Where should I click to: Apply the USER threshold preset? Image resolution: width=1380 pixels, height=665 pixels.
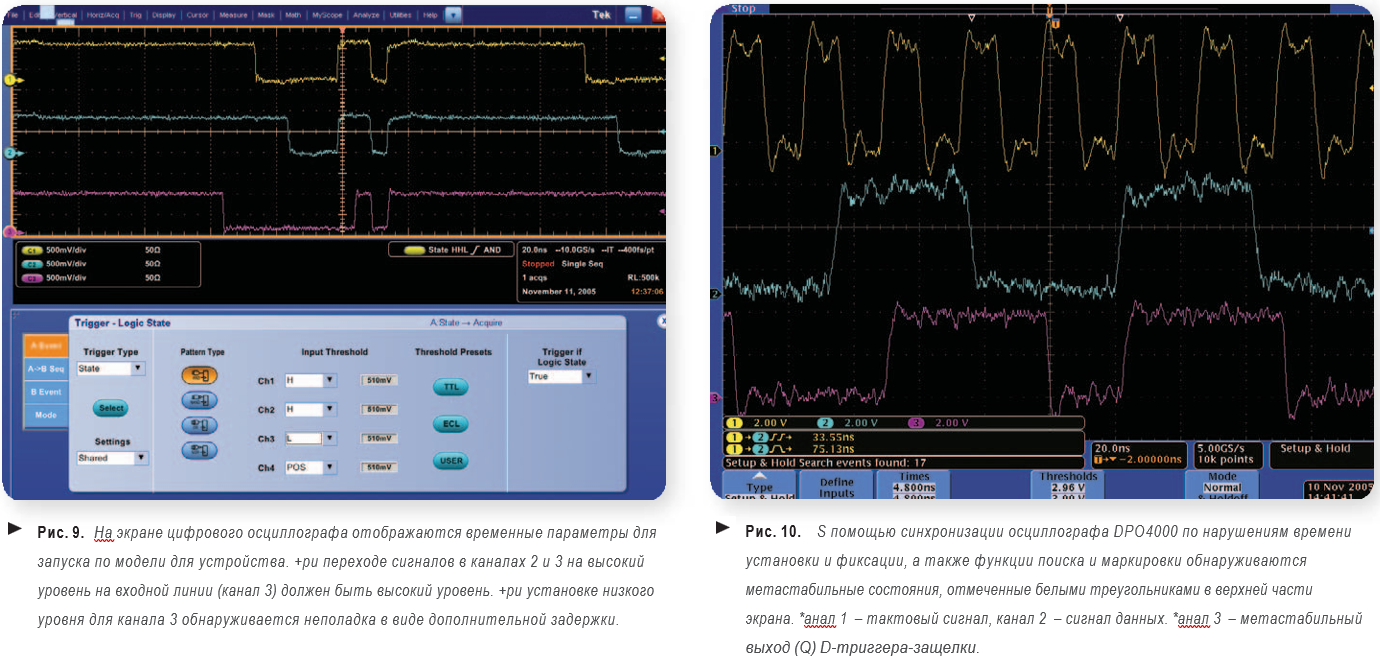click(x=450, y=461)
